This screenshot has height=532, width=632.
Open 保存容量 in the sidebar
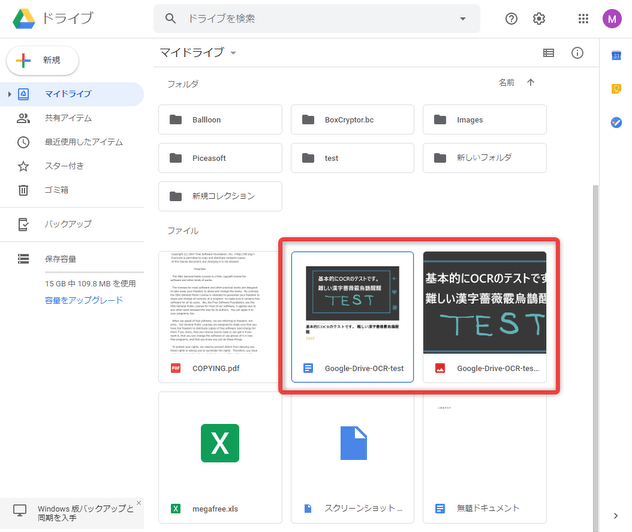(60, 259)
